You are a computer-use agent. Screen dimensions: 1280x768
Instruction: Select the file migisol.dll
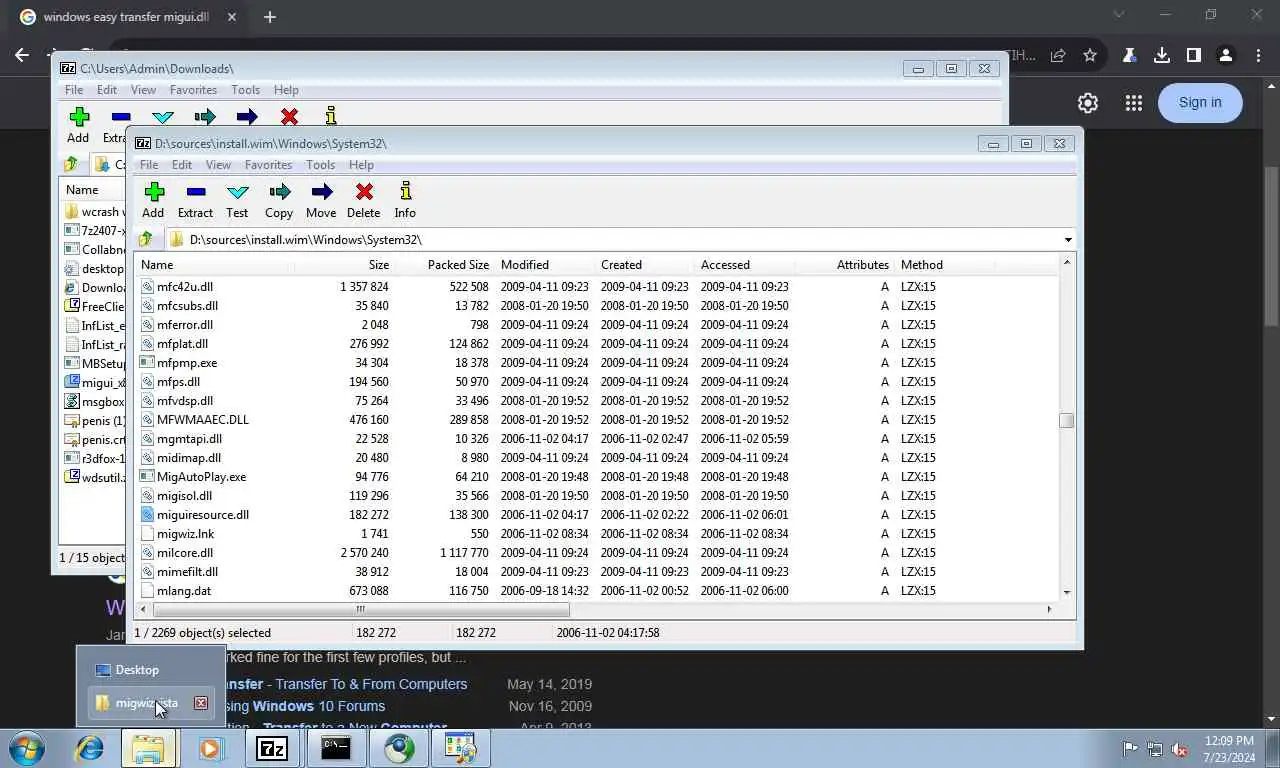pos(185,496)
